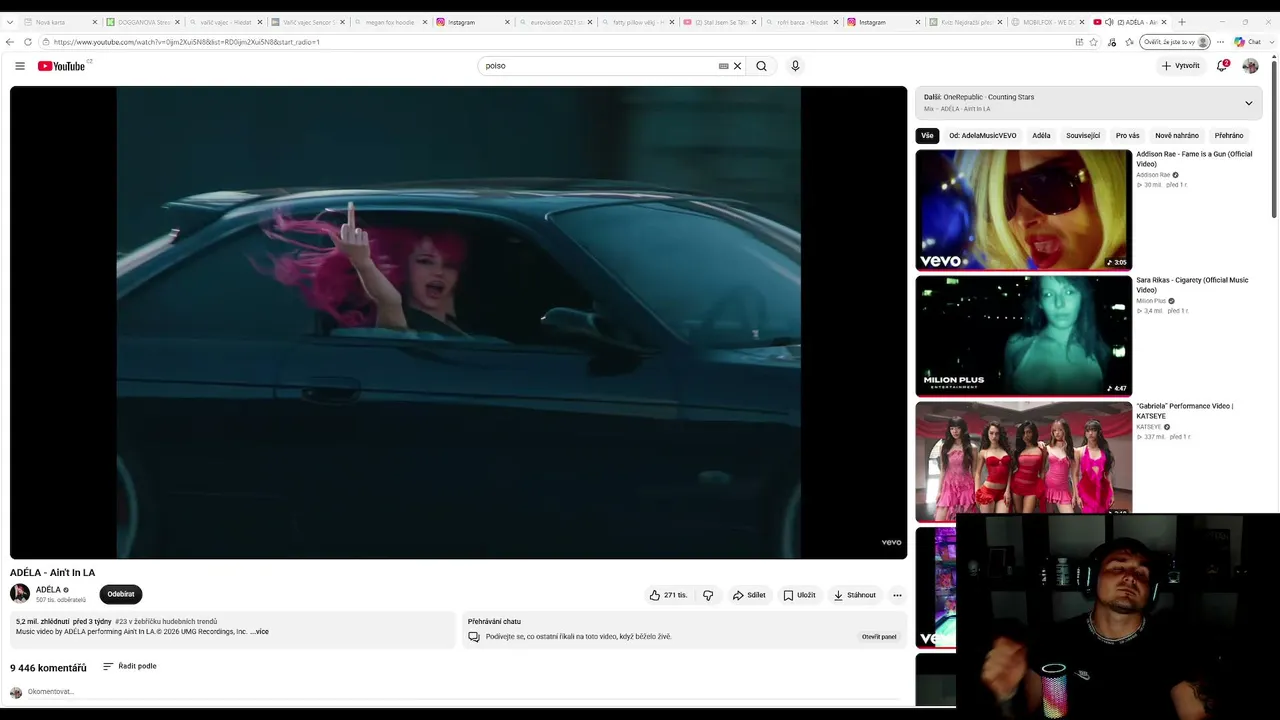This screenshot has width=1280, height=720.
Task: Select the Pro vás filter chip
Action: click(x=1128, y=136)
